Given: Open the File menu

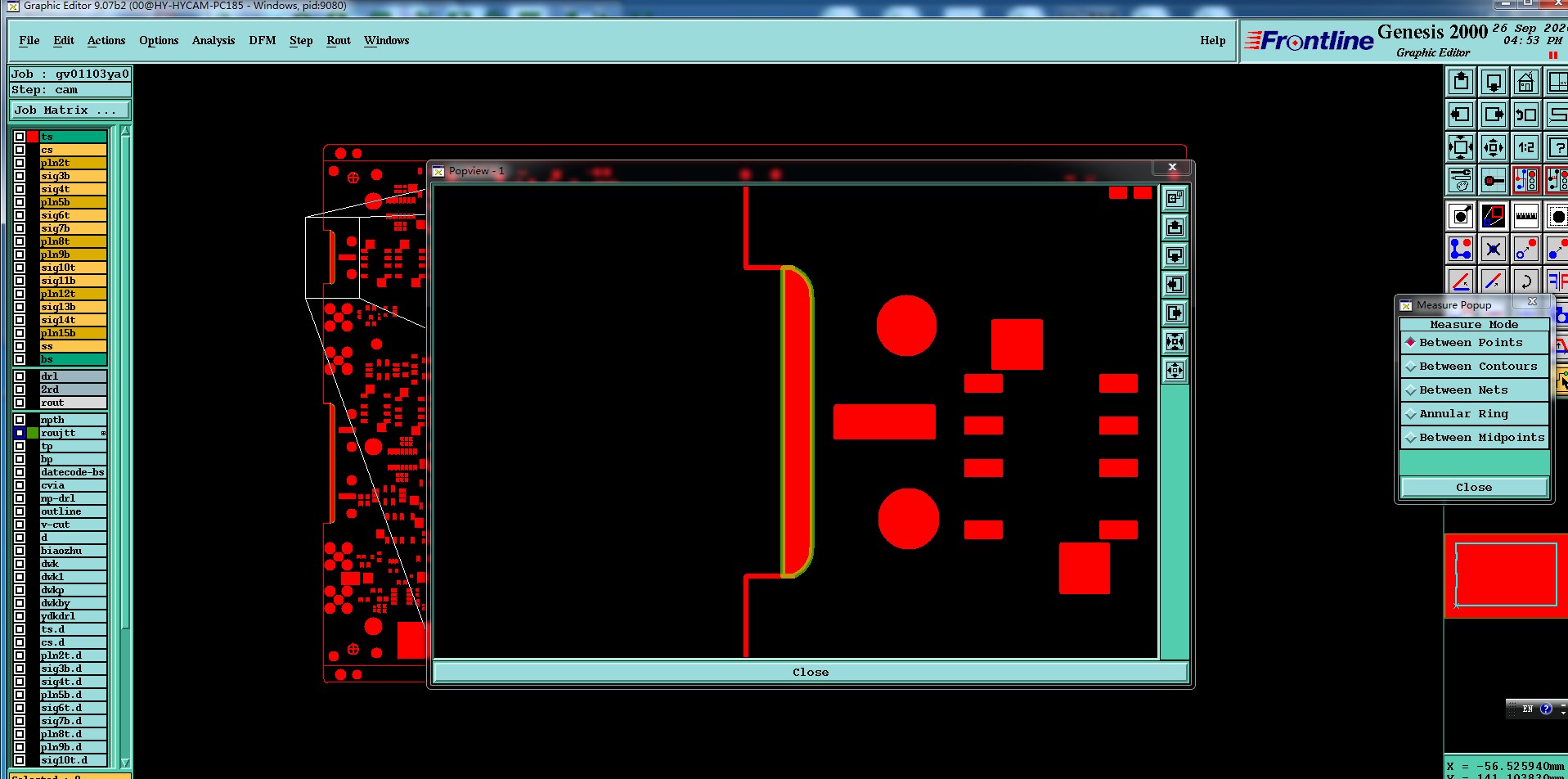Looking at the screenshot, I should pyautogui.click(x=29, y=40).
